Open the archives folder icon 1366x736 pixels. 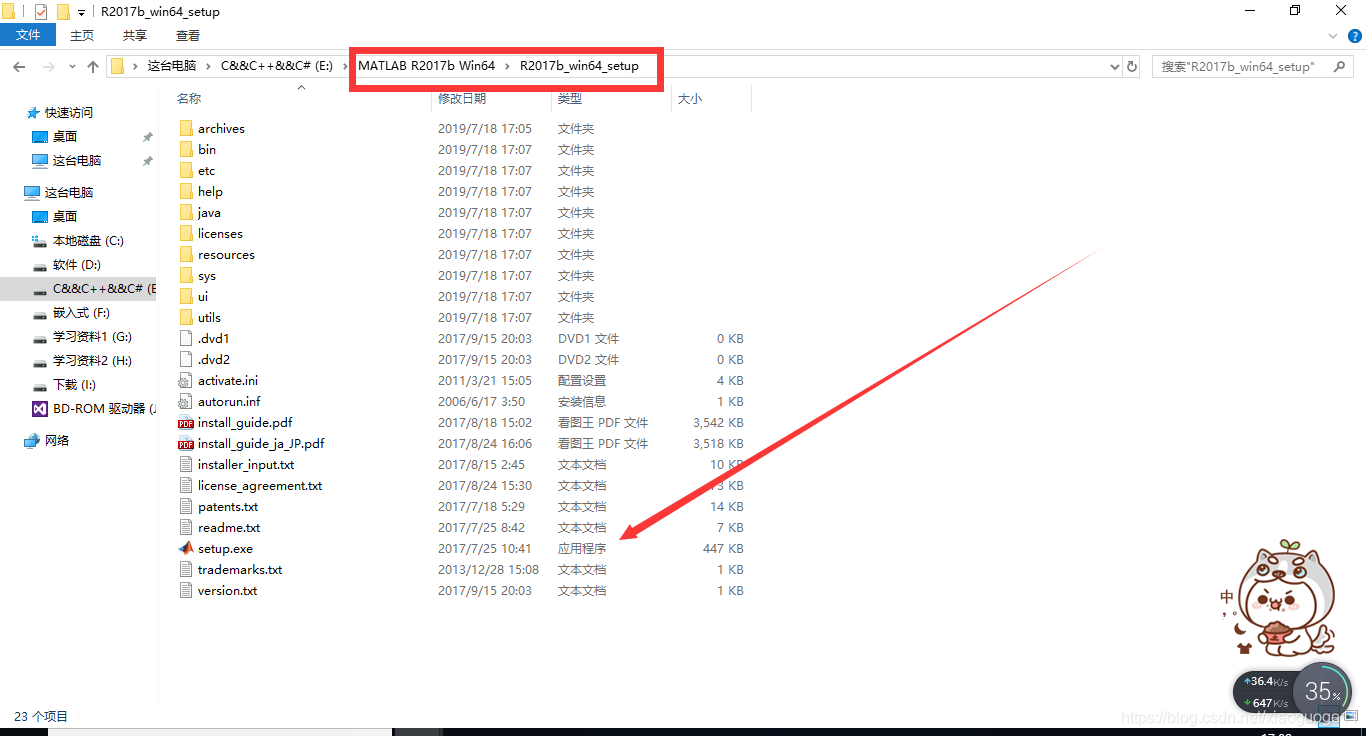click(186, 128)
